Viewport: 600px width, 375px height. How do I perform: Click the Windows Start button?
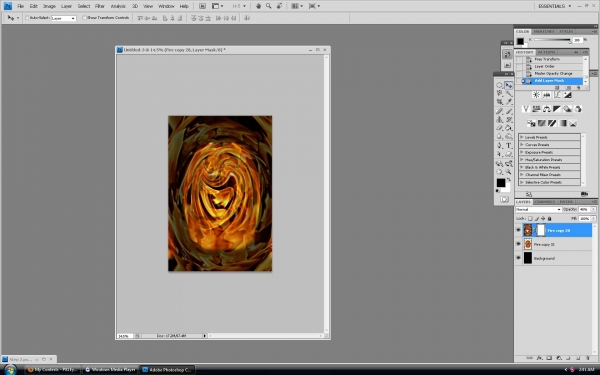pos(10,370)
